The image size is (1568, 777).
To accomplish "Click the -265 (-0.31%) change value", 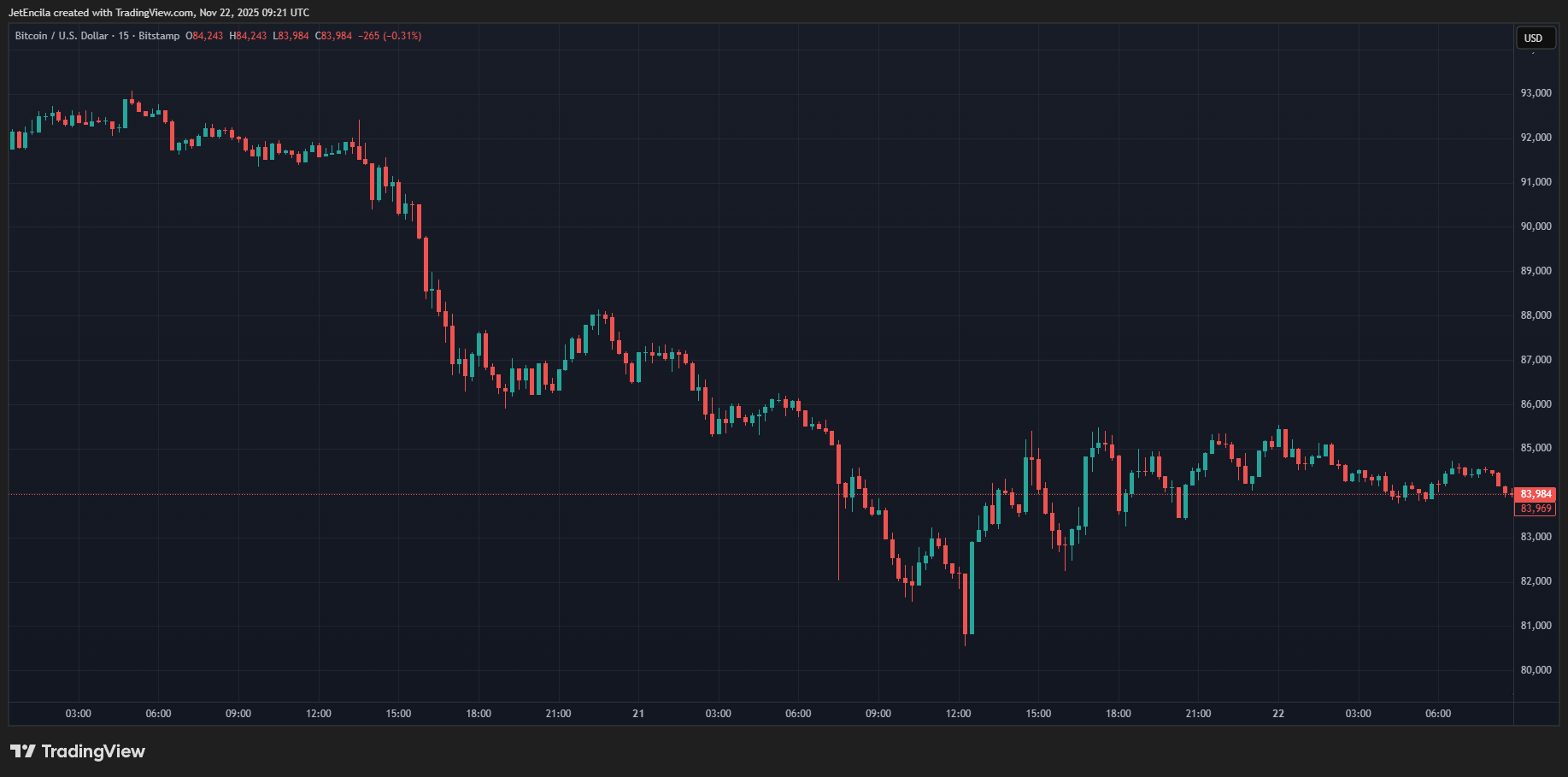I will (x=390, y=36).
